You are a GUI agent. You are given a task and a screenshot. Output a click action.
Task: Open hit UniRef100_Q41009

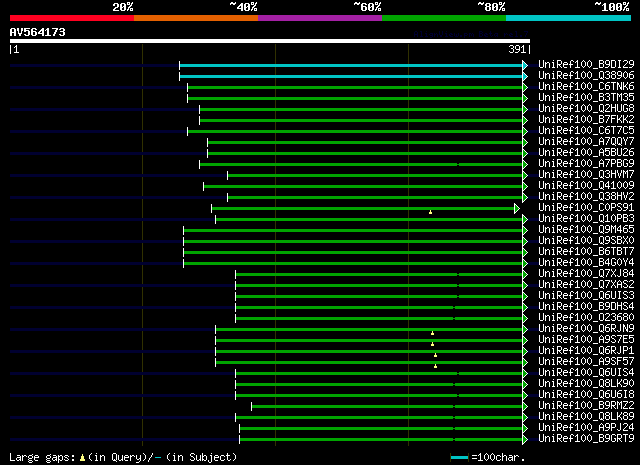point(586,185)
